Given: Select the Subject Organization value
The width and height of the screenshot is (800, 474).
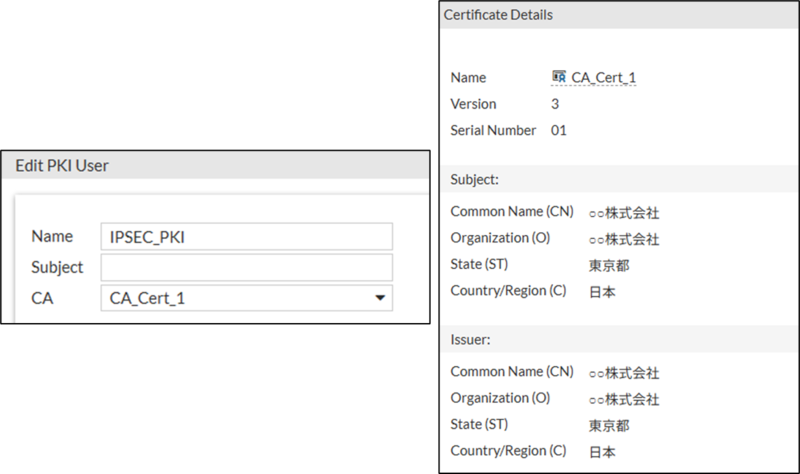Looking at the screenshot, I should click(624, 239).
